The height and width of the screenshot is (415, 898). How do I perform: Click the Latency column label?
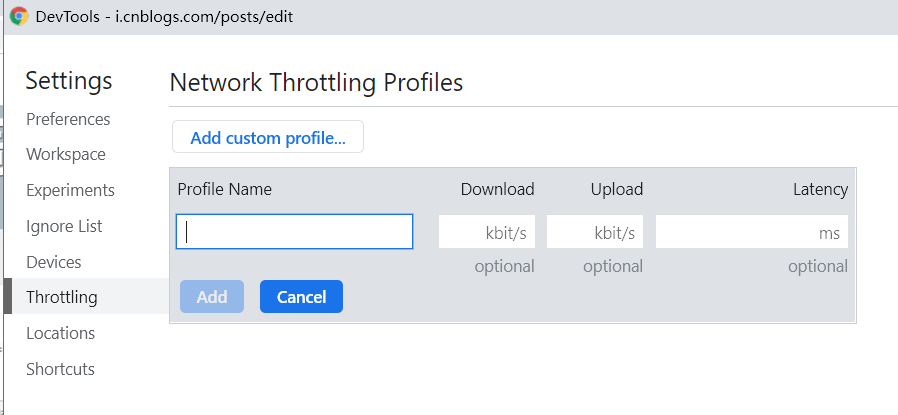click(x=820, y=189)
